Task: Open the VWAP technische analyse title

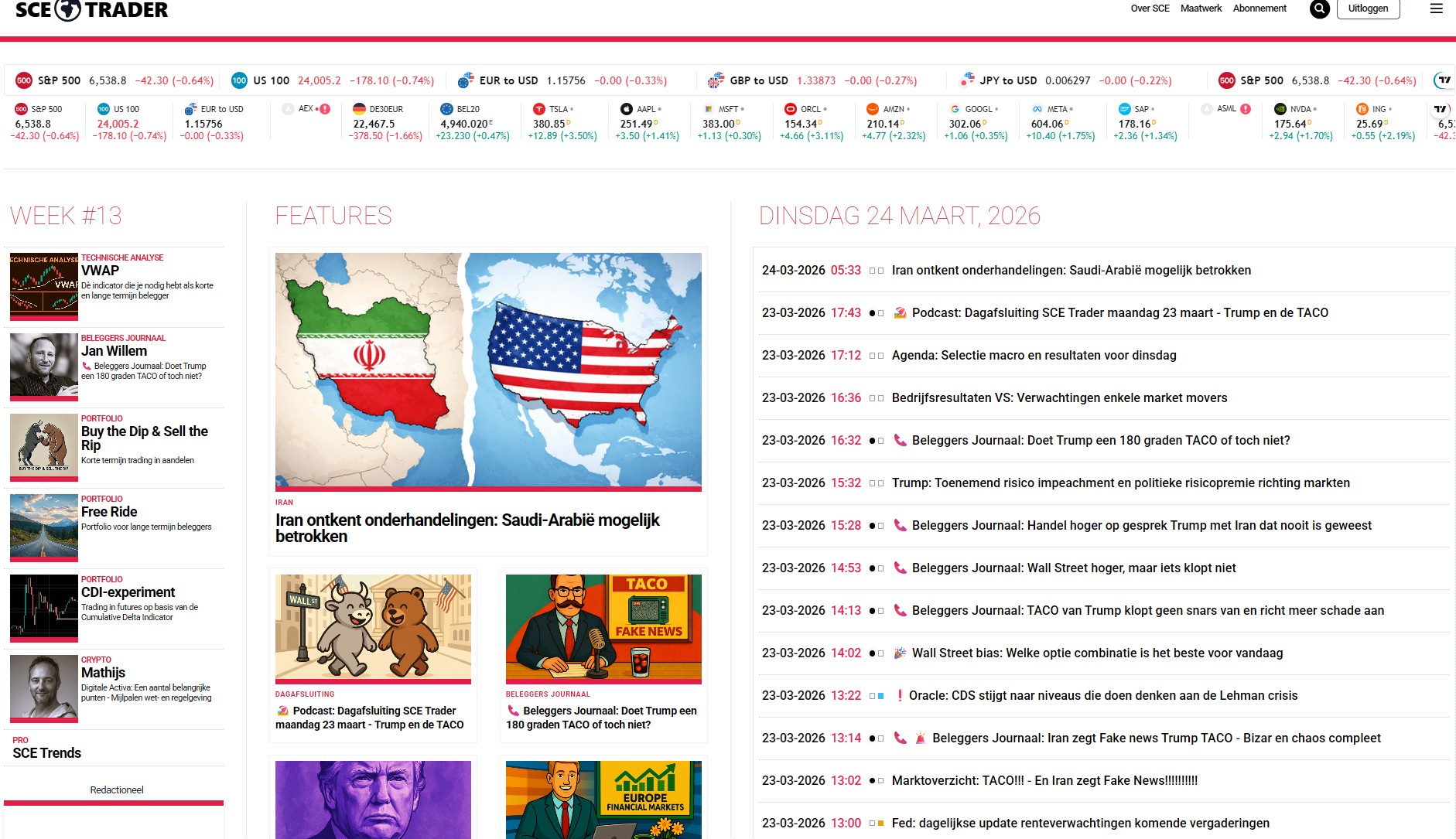Action: [x=100, y=271]
